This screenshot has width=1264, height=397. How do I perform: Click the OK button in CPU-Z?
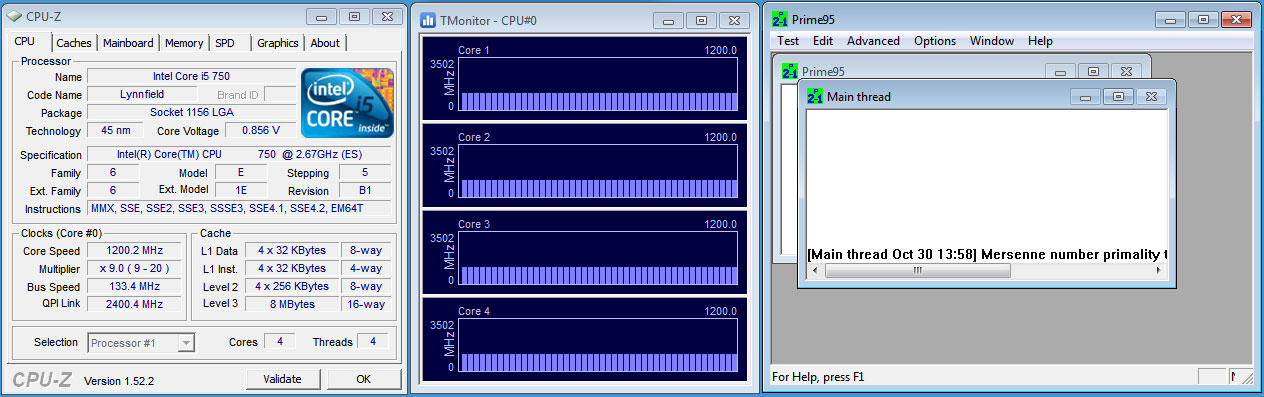(x=364, y=379)
